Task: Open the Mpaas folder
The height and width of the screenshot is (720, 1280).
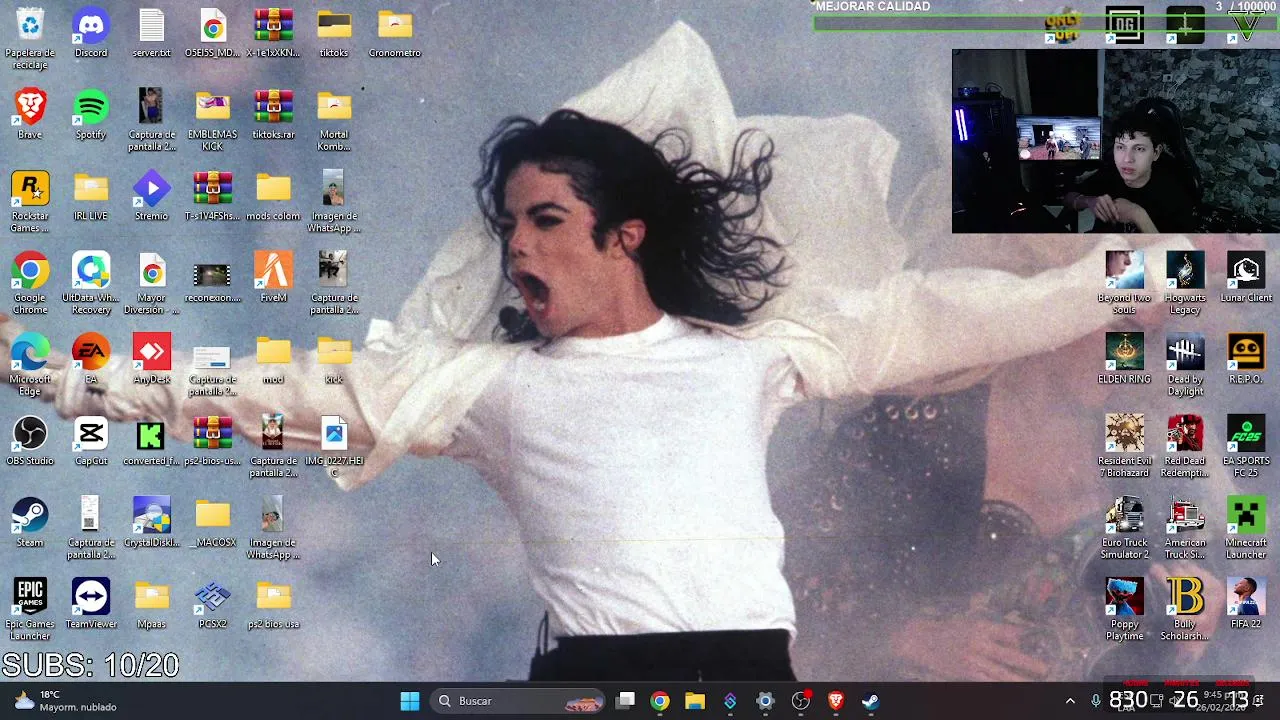Action: click(151, 604)
